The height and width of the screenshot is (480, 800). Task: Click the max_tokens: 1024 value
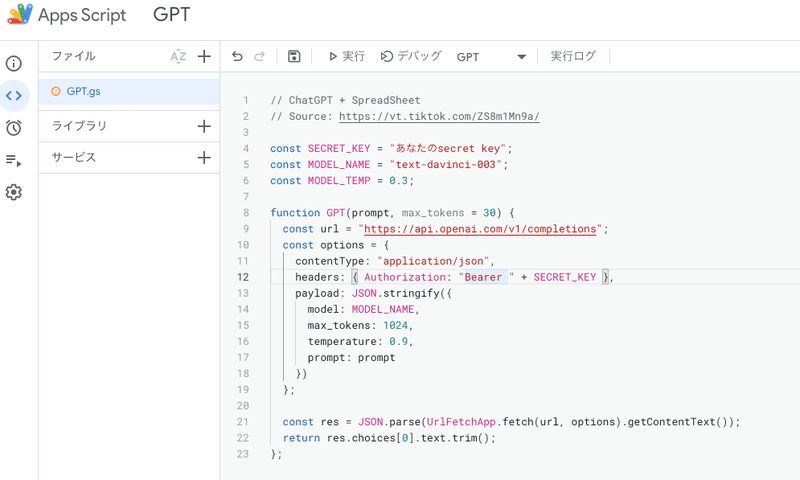click(395, 325)
